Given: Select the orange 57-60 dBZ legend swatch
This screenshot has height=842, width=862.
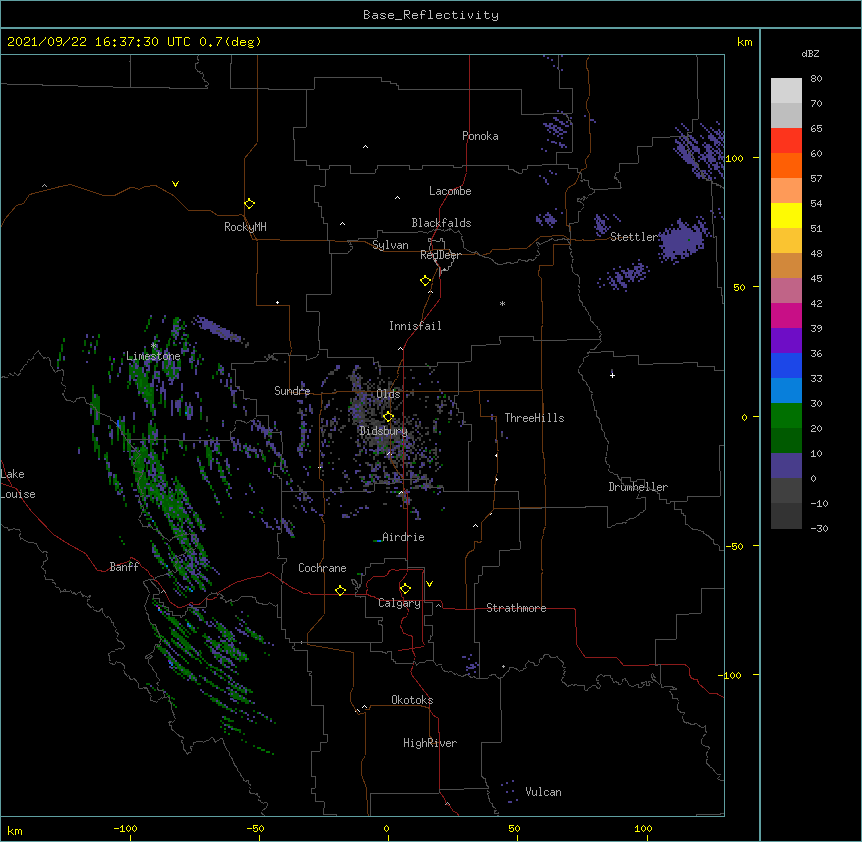Looking at the screenshot, I should pos(786,165).
